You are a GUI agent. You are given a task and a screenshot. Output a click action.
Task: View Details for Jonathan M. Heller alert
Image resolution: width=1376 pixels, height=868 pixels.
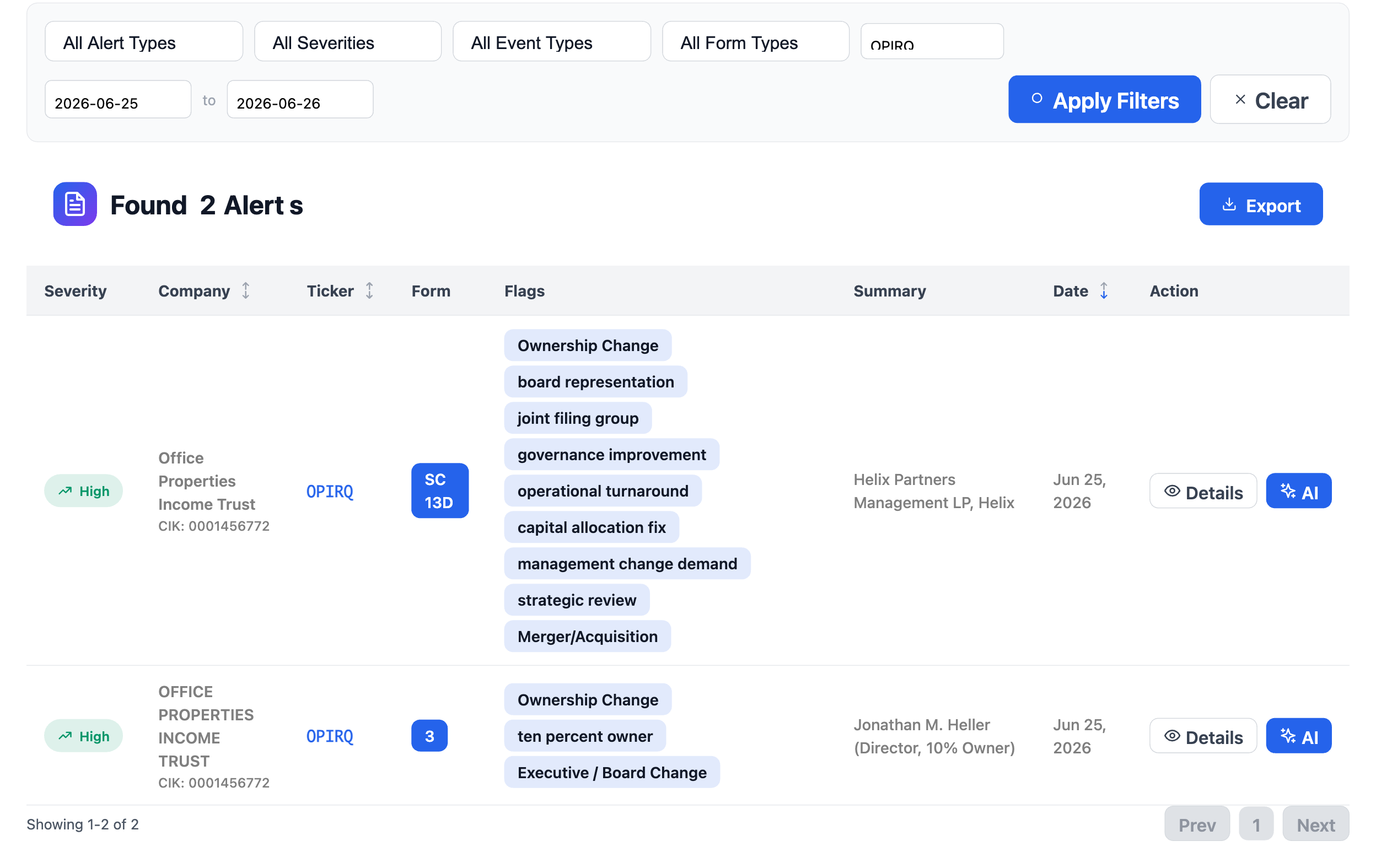click(1203, 736)
